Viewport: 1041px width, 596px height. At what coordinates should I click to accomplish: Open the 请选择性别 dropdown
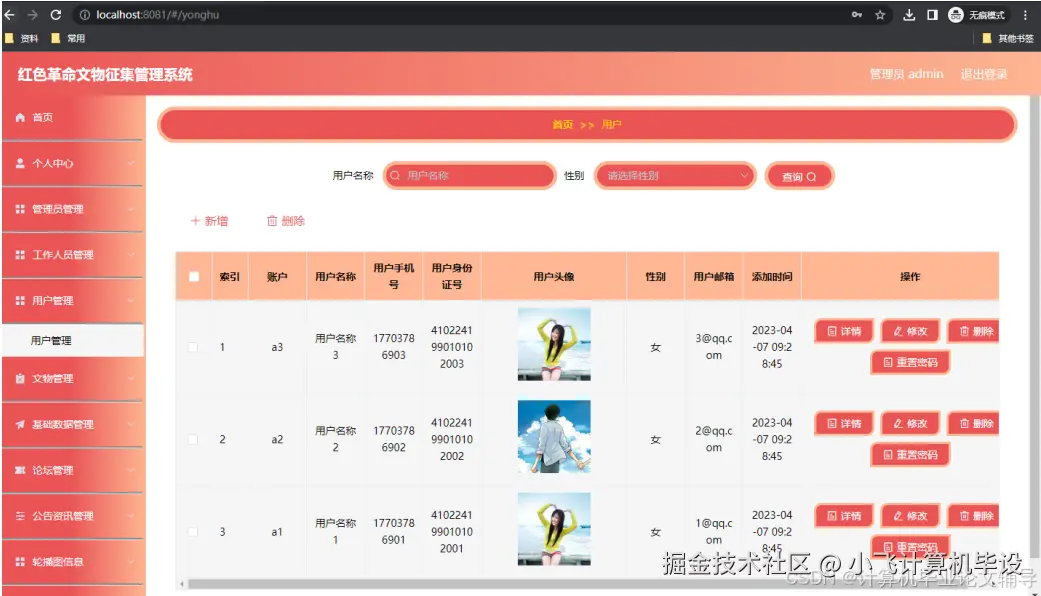click(673, 175)
